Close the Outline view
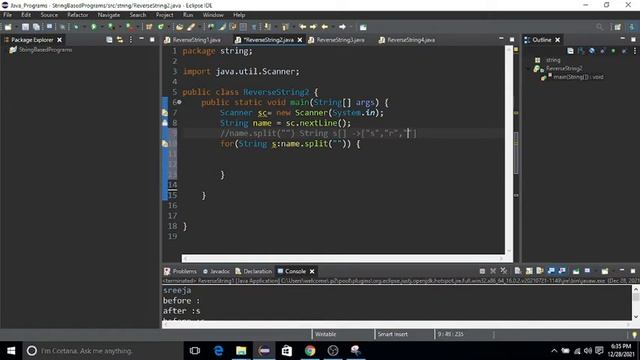This screenshot has width=640, height=360. 558,40
